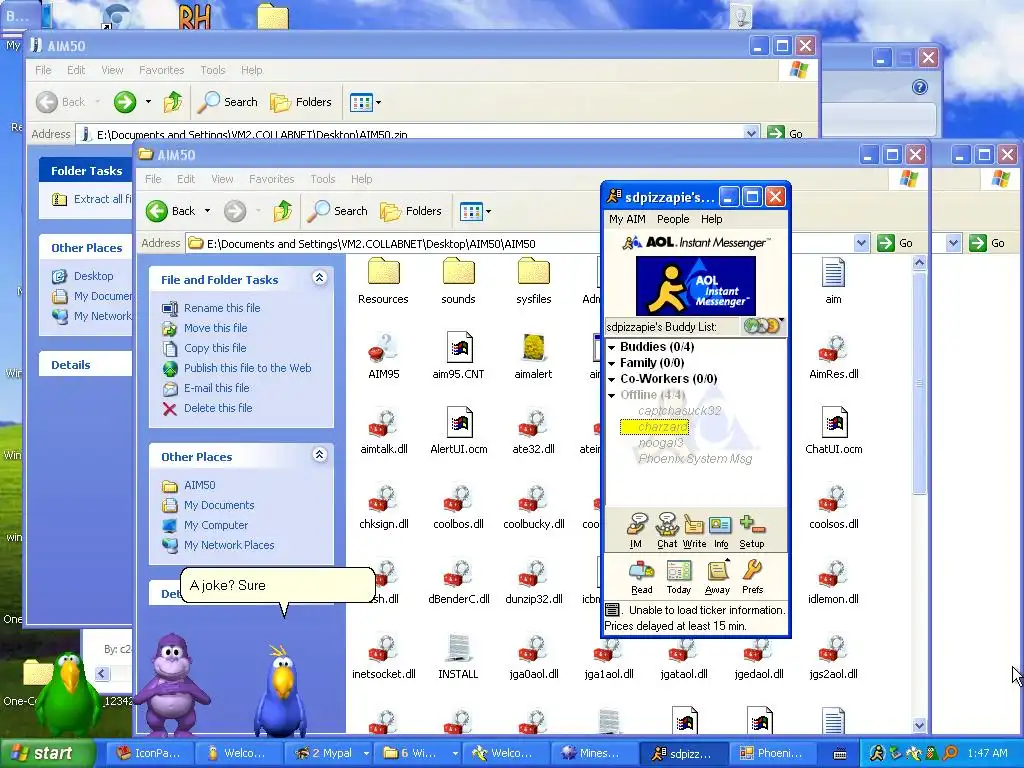Collapse Other Places panel in front window
The height and width of the screenshot is (768, 1024).
pyautogui.click(x=319, y=455)
